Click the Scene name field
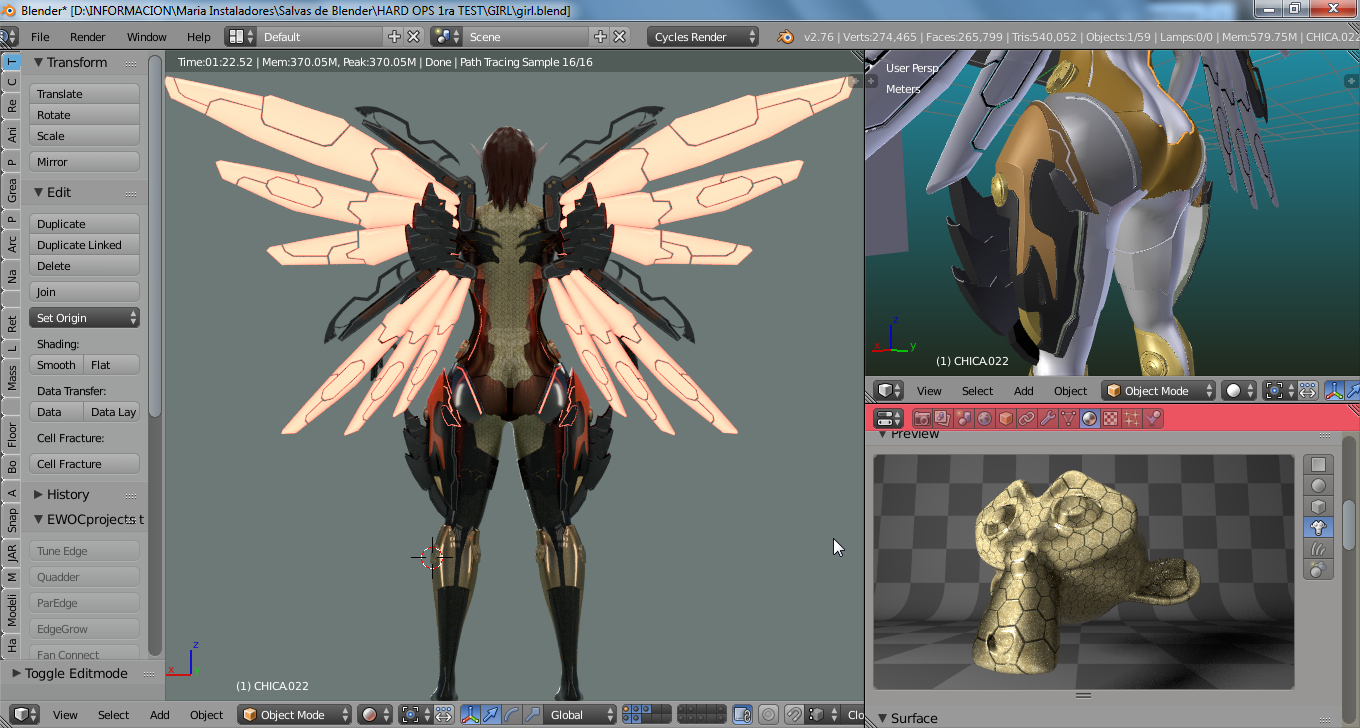 [526, 37]
